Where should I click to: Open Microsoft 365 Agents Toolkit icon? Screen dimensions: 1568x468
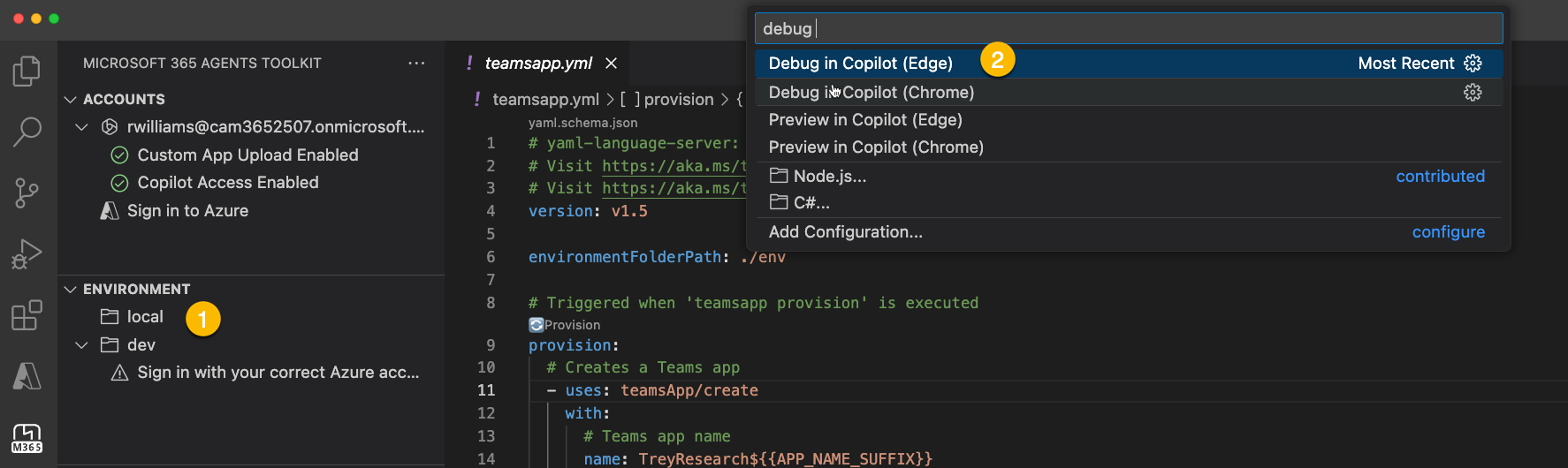tap(27, 437)
